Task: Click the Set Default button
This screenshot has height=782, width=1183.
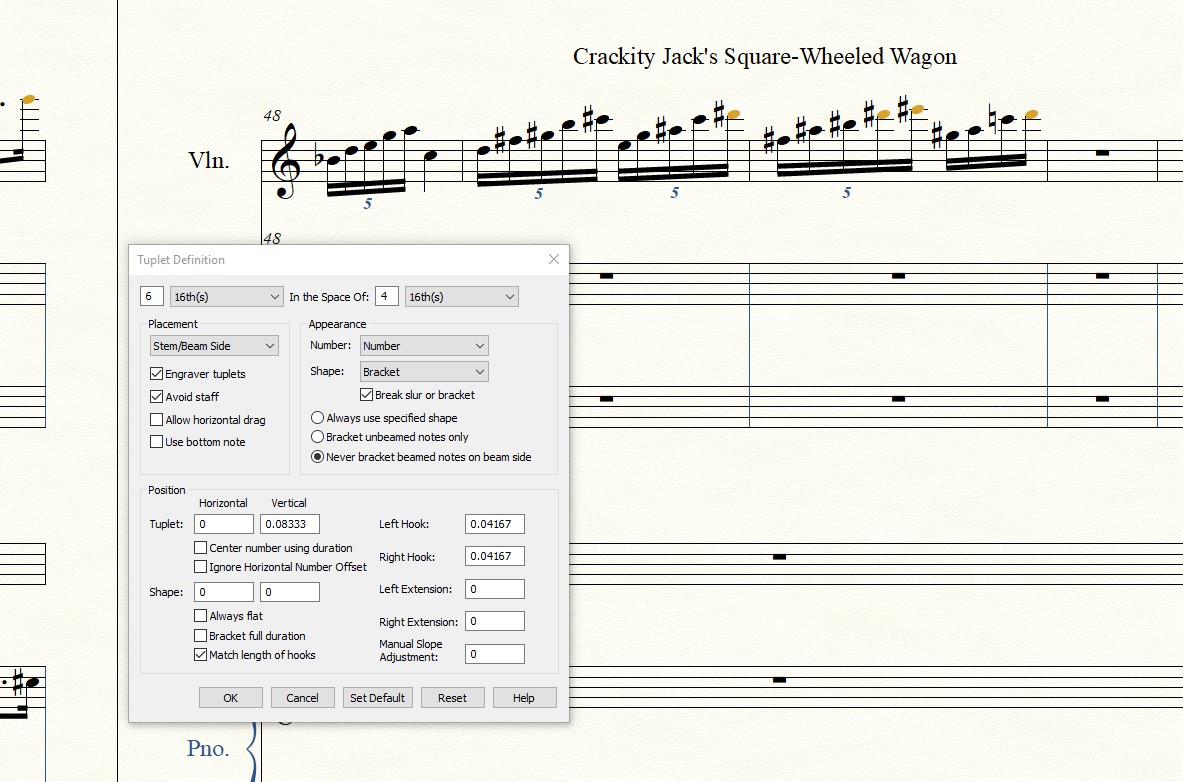Action: (x=377, y=698)
